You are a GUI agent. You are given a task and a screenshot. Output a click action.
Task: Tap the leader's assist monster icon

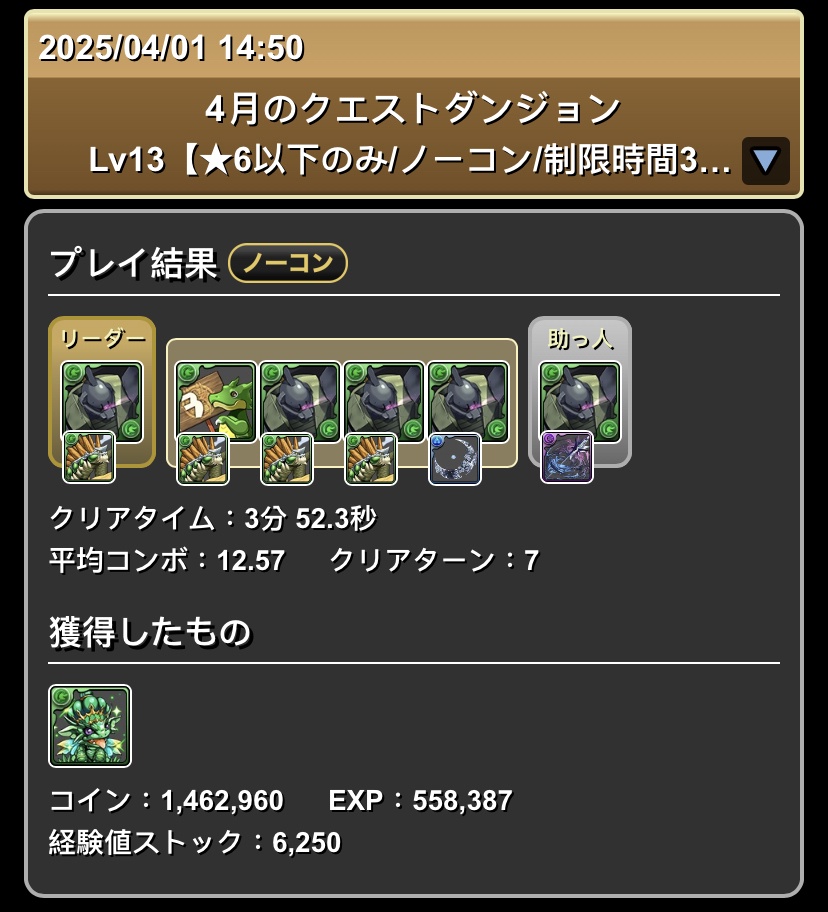88,458
